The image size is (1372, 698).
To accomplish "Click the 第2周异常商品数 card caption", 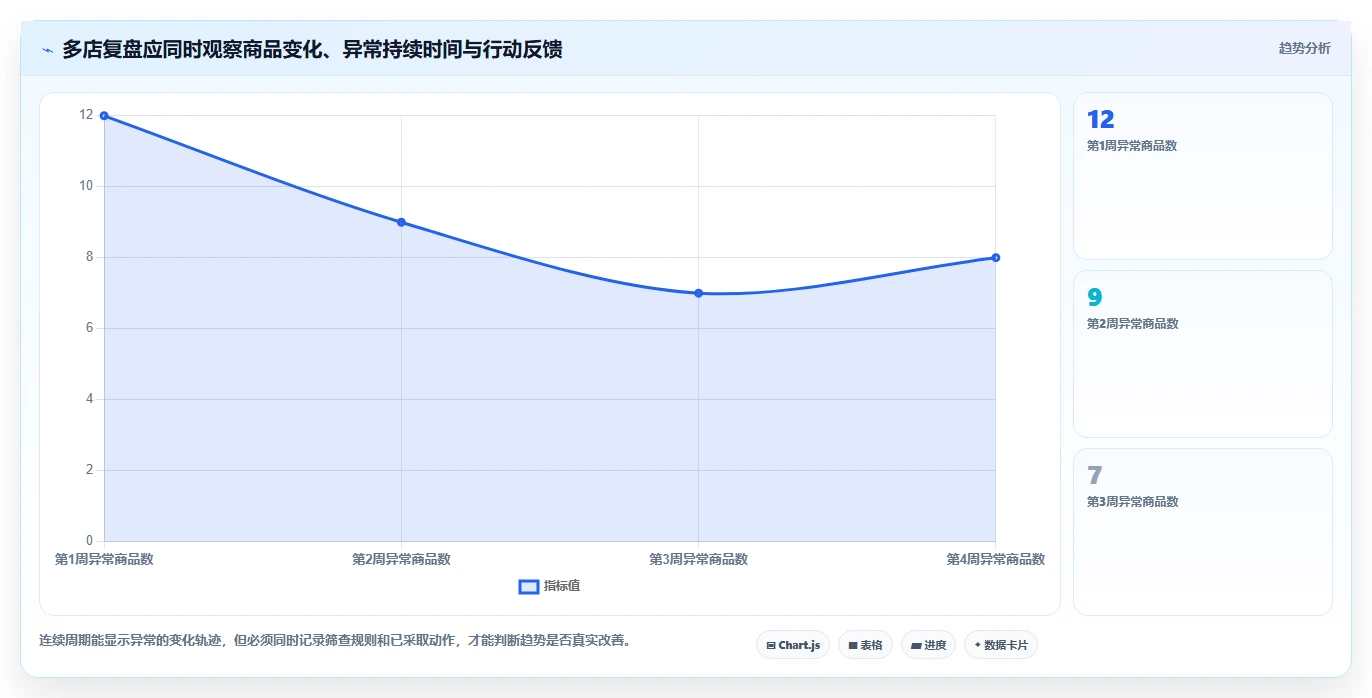I will tap(1132, 324).
